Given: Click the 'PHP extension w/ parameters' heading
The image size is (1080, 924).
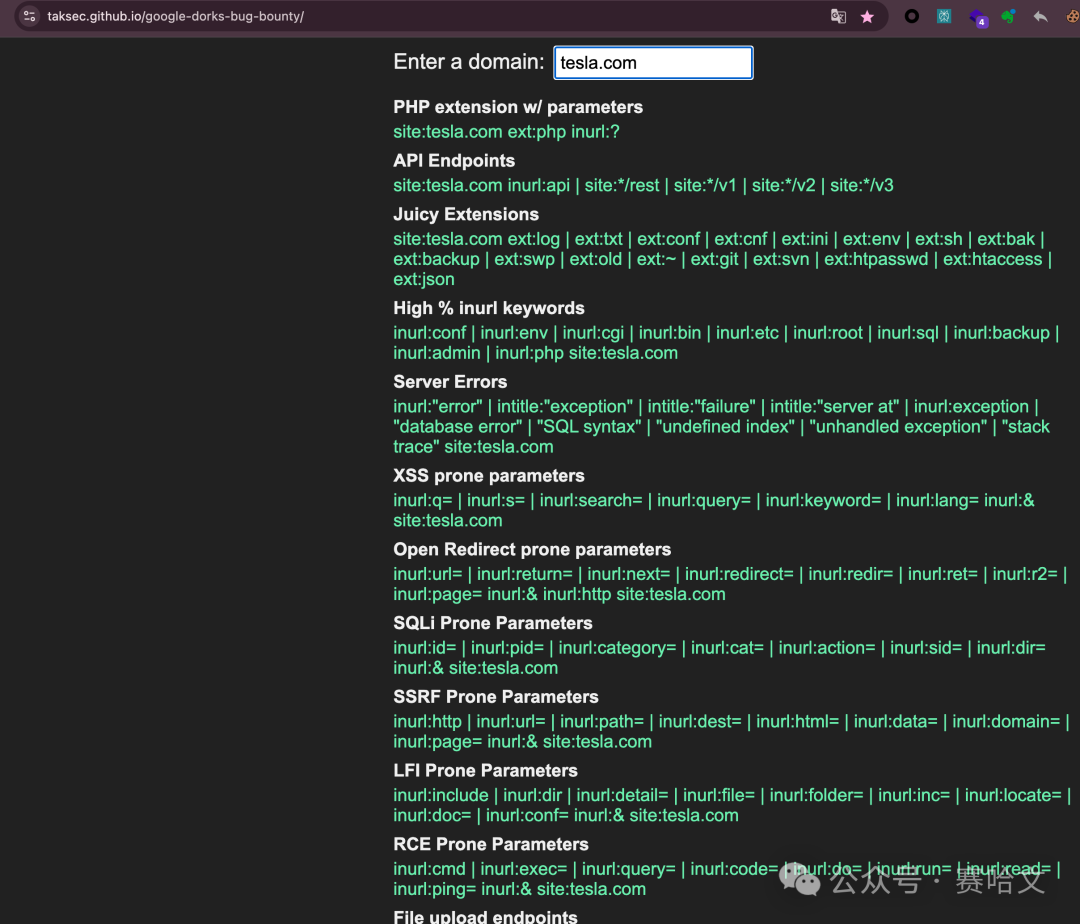Looking at the screenshot, I should pos(518,107).
